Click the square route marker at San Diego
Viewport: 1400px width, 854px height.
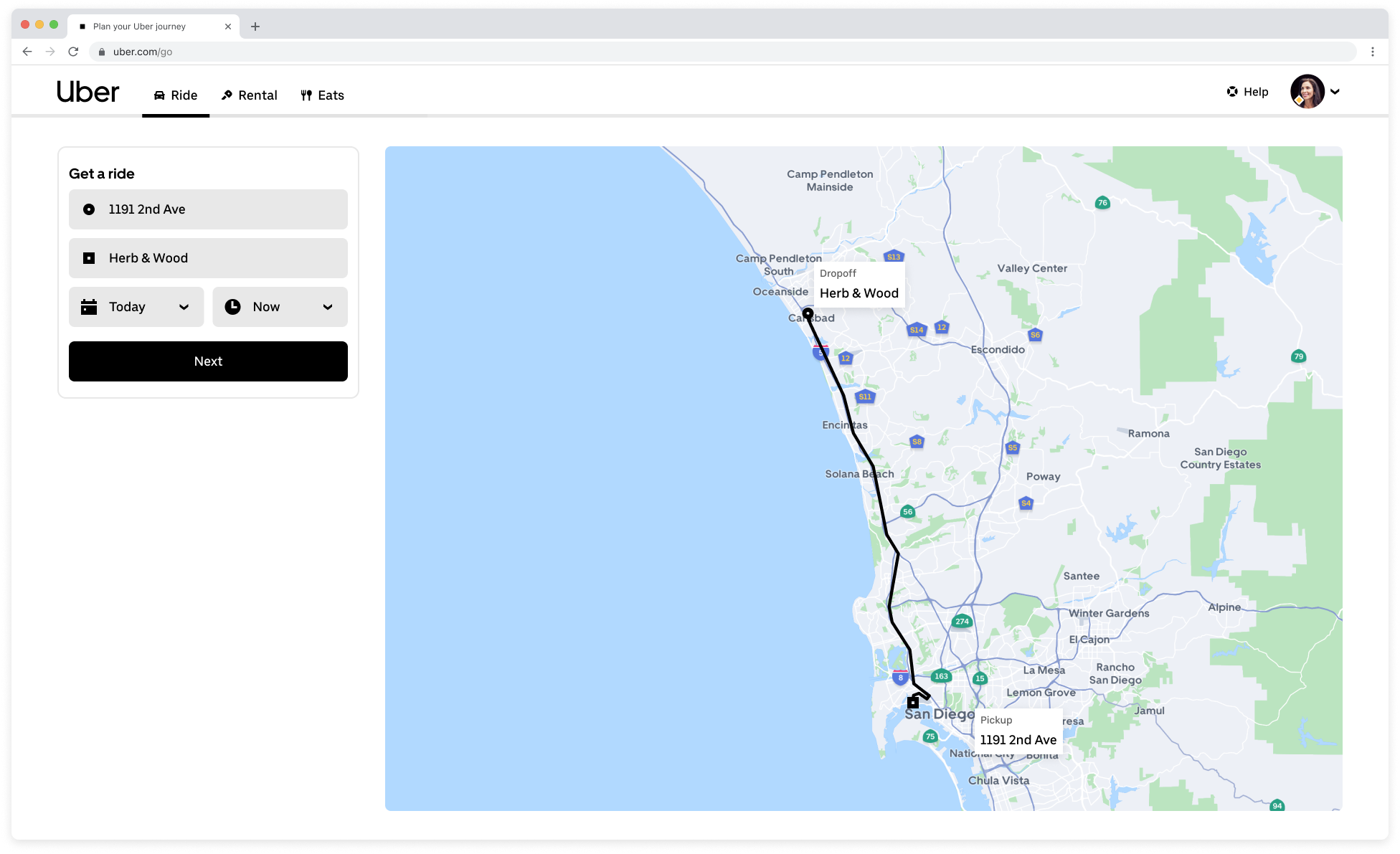pos(912,703)
